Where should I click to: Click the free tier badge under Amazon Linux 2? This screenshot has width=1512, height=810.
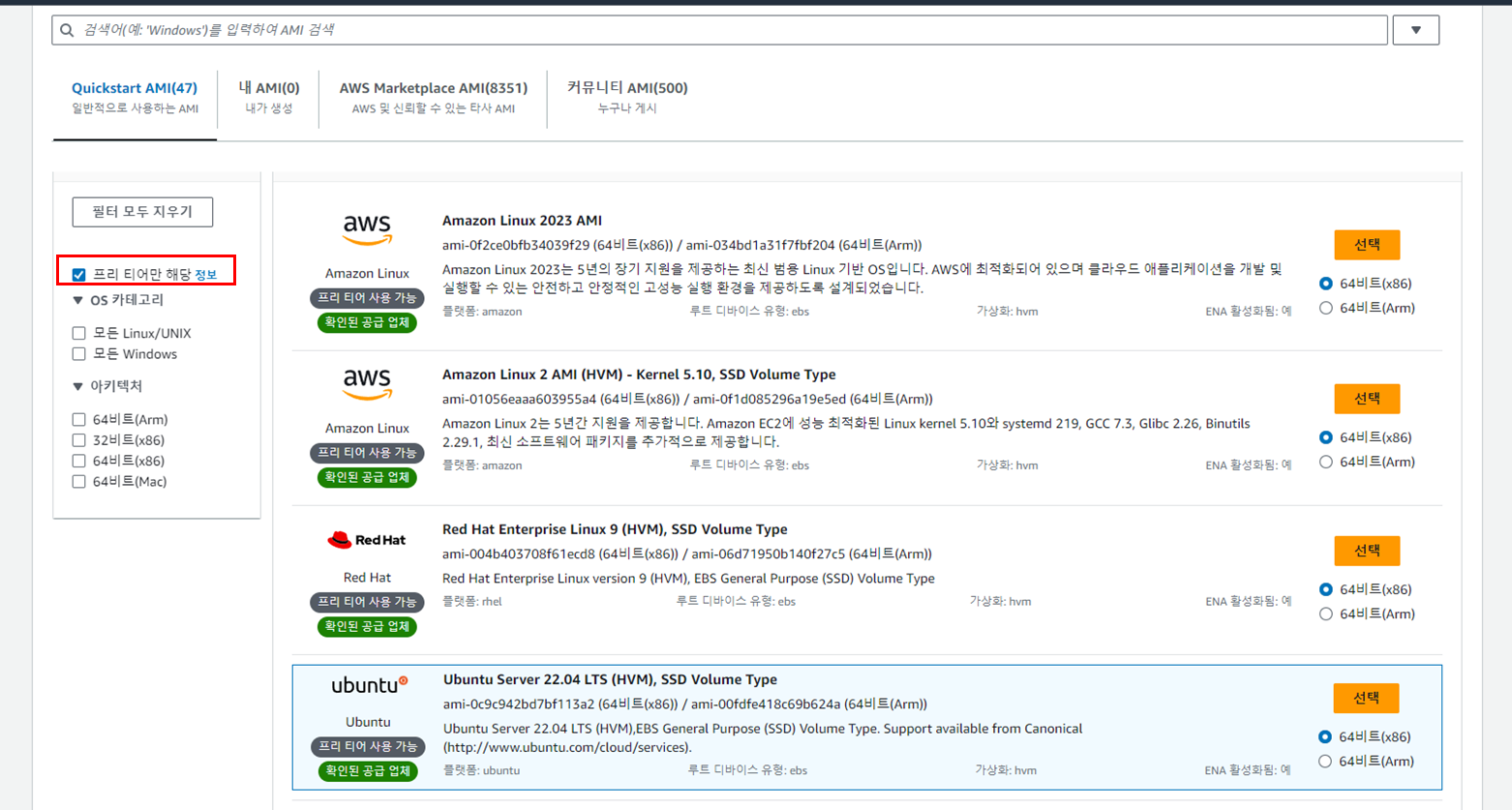(367, 453)
